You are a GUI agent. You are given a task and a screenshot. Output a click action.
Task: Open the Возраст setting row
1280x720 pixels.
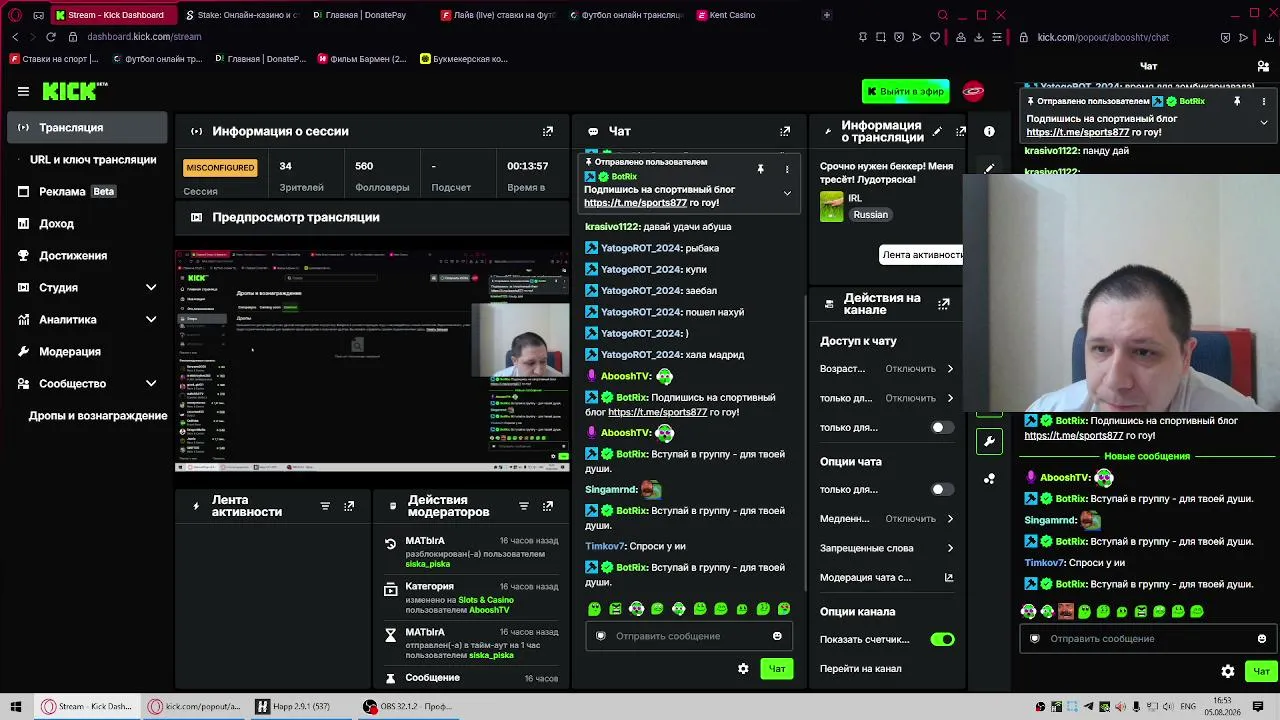pos(887,368)
